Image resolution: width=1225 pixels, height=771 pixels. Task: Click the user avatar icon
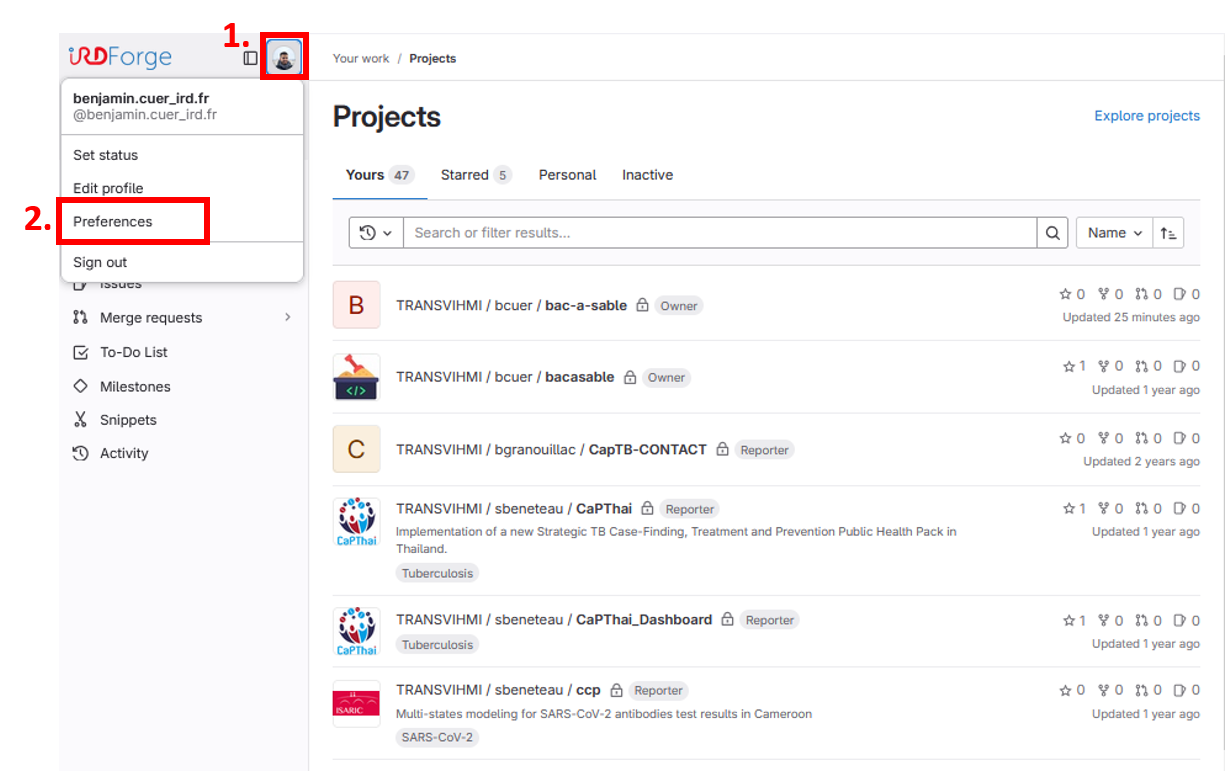click(284, 58)
